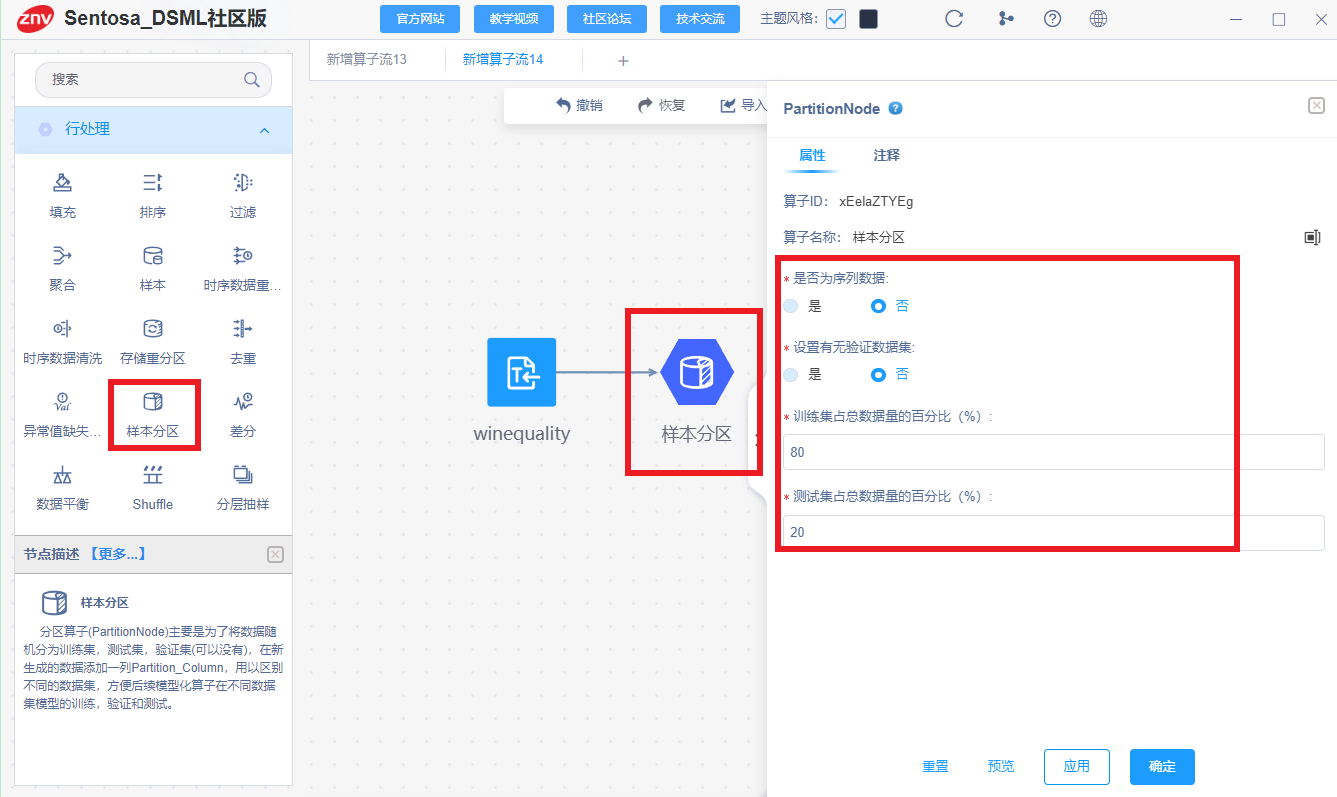Switch to the 新增算子流13 tab
The width and height of the screenshot is (1337, 797).
point(367,59)
